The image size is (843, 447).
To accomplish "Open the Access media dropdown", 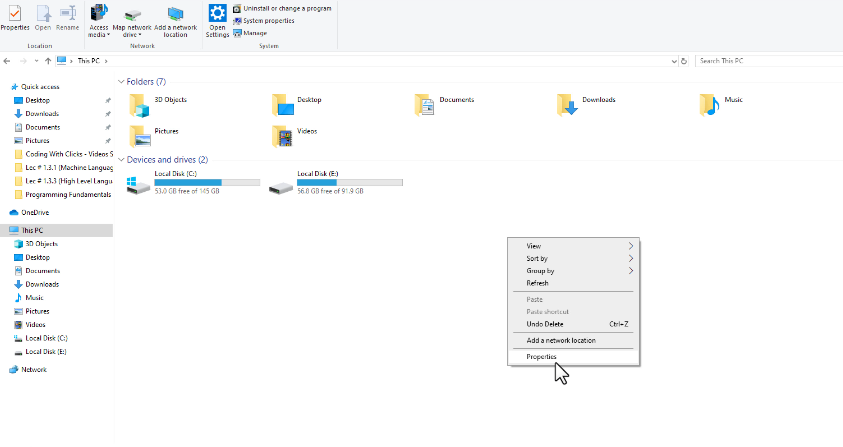I will click(x=99, y=21).
